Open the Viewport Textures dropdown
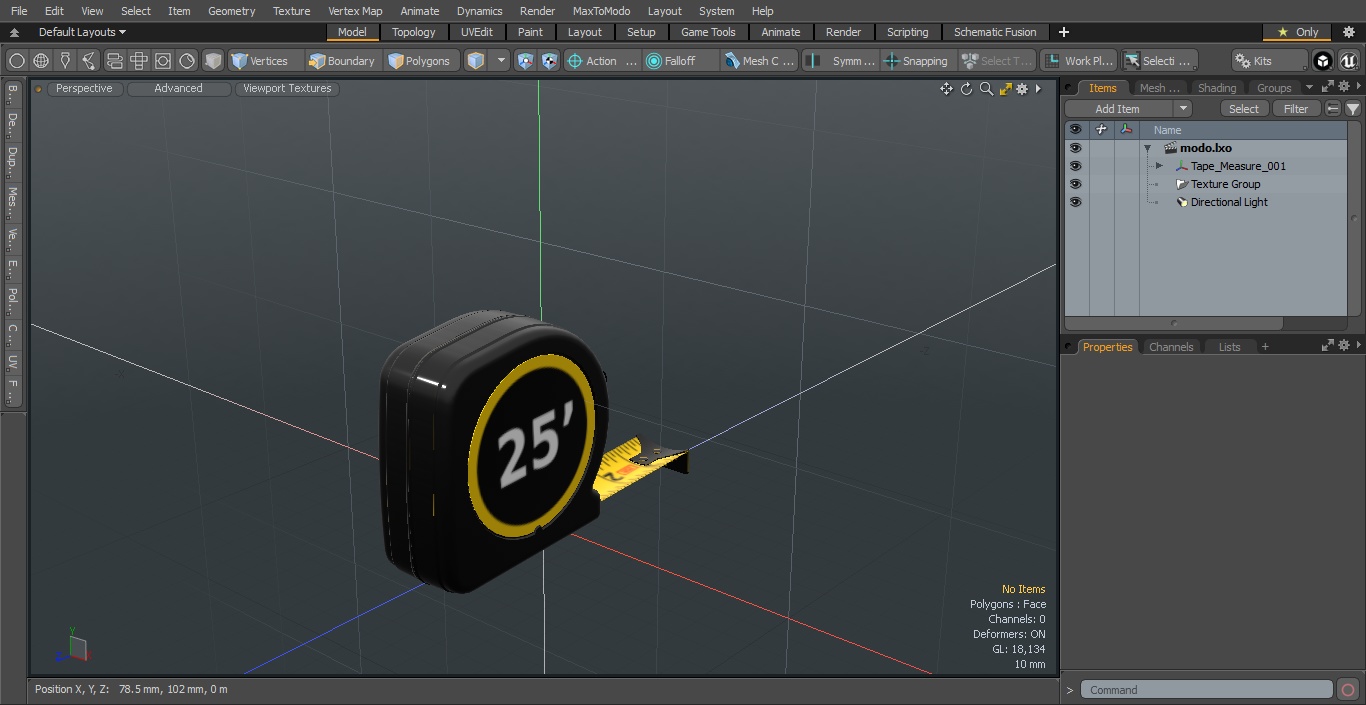This screenshot has height=705, width=1366. (287, 88)
